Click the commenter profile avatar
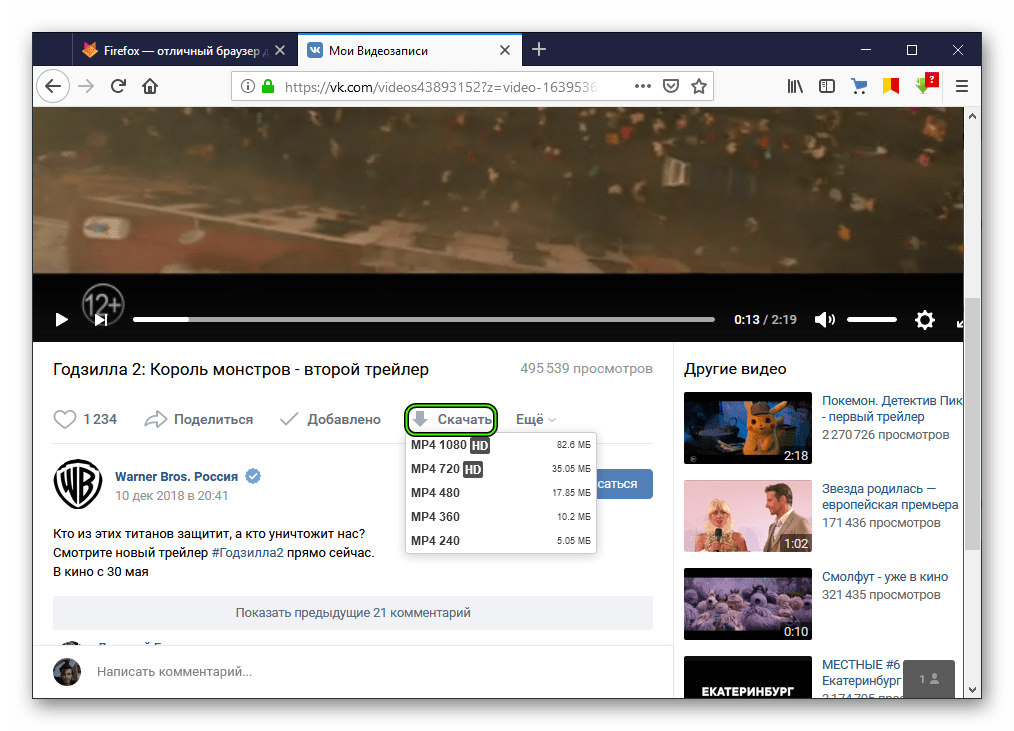Image resolution: width=1014 pixels, height=731 pixels. (67, 672)
